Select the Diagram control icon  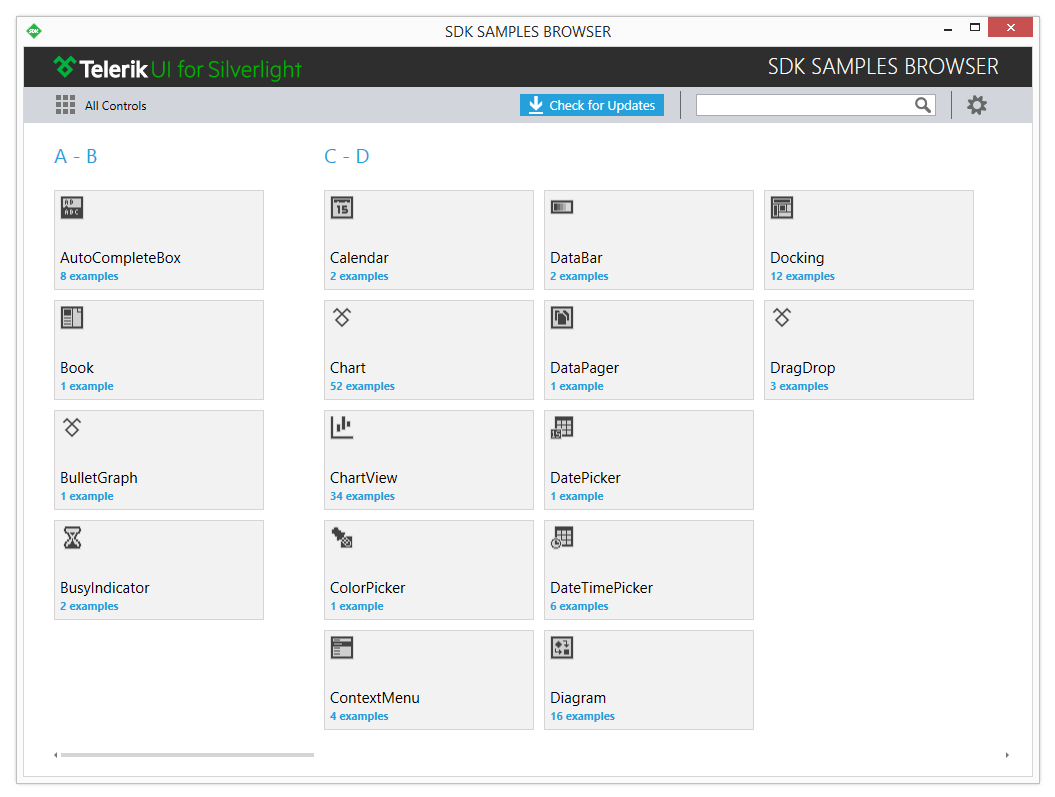tap(562, 648)
